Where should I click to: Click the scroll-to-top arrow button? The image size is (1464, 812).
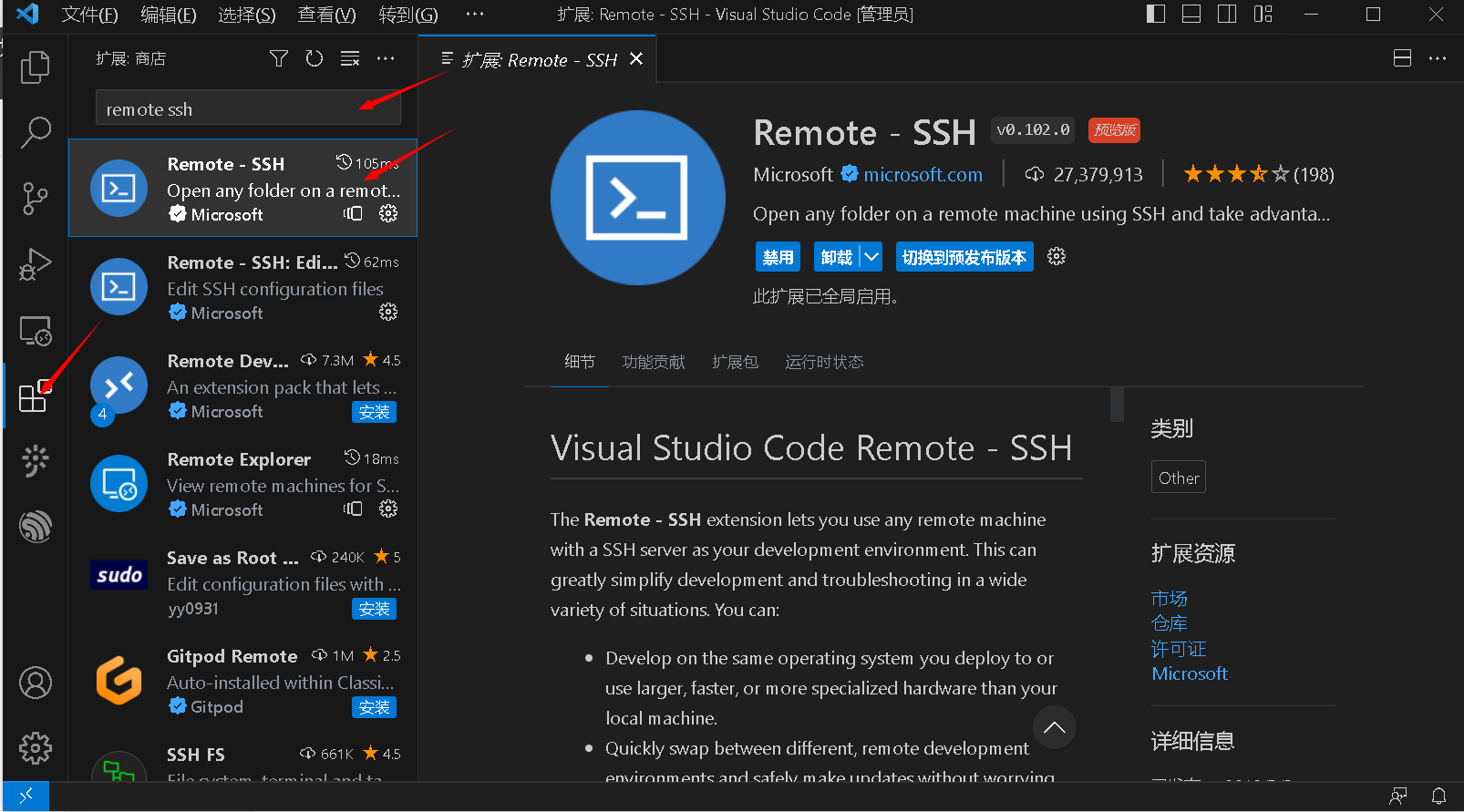click(x=1055, y=726)
